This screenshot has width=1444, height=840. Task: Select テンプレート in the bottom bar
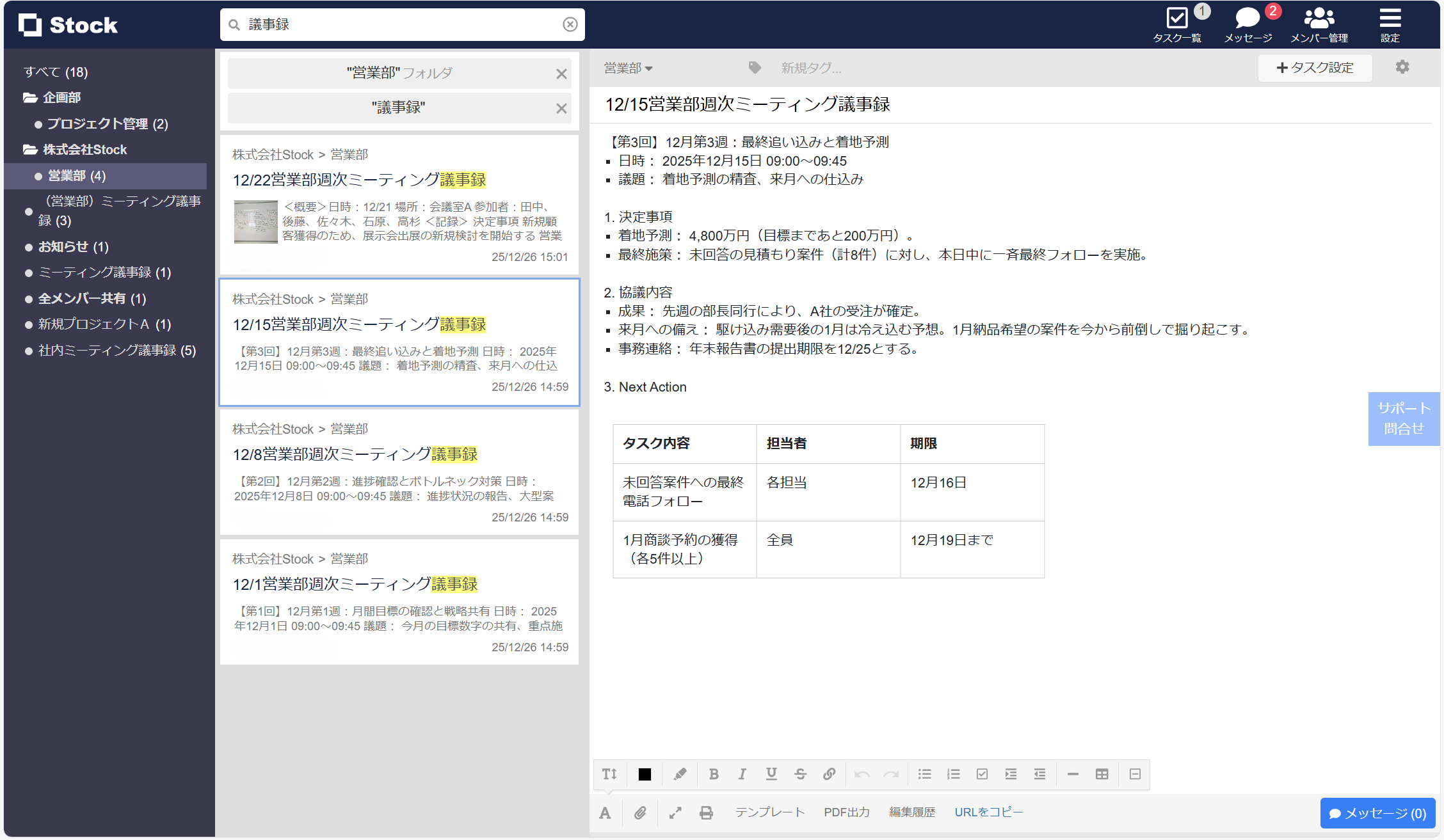click(x=770, y=812)
